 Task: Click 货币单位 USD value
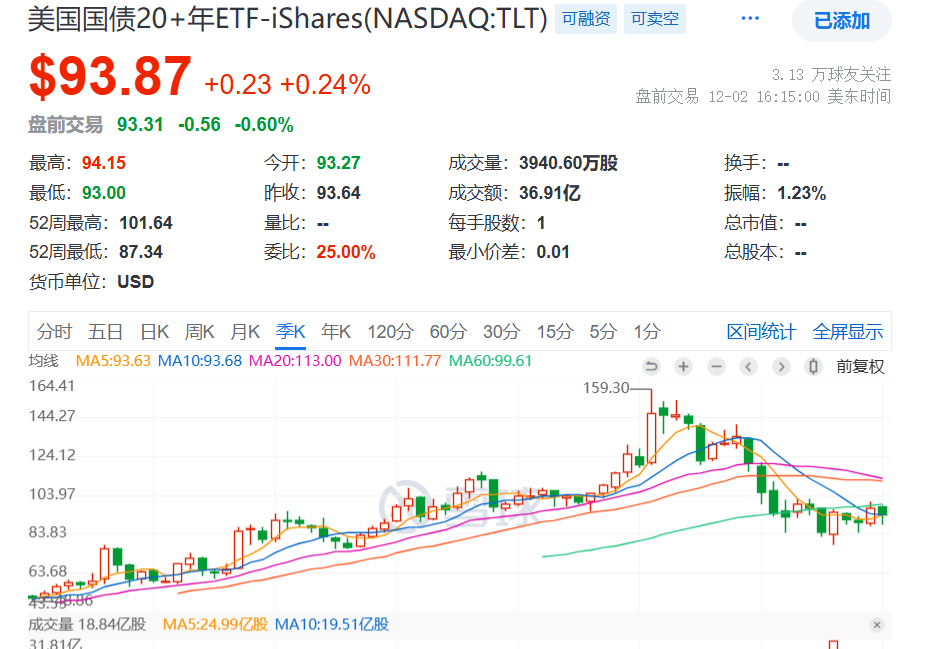point(136,281)
